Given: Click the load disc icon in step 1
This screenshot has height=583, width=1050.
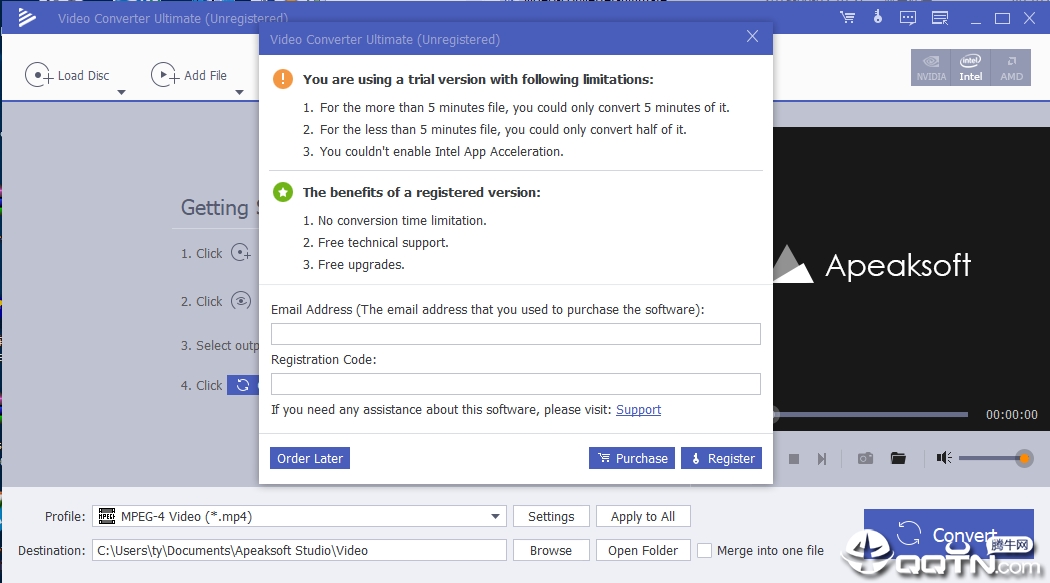Looking at the screenshot, I should tap(241, 253).
